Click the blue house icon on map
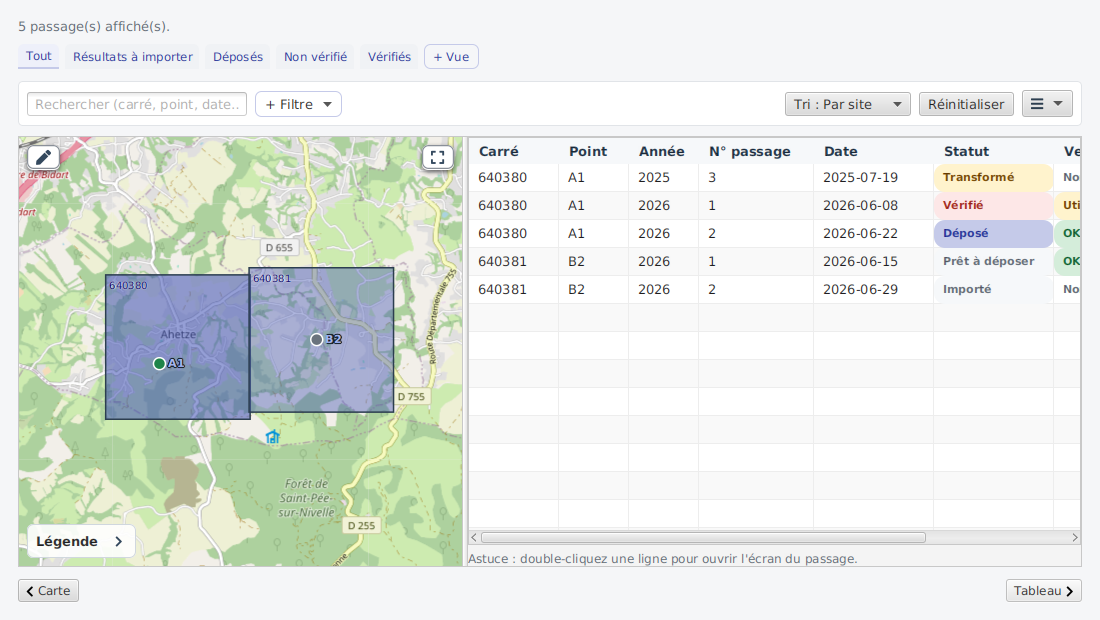The image size is (1100, 620). pyautogui.click(x=273, y=438)
